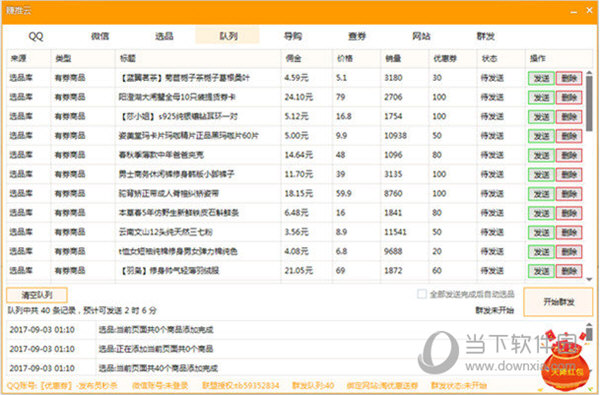Sort by the 类型 column header

tap(63, 59)
